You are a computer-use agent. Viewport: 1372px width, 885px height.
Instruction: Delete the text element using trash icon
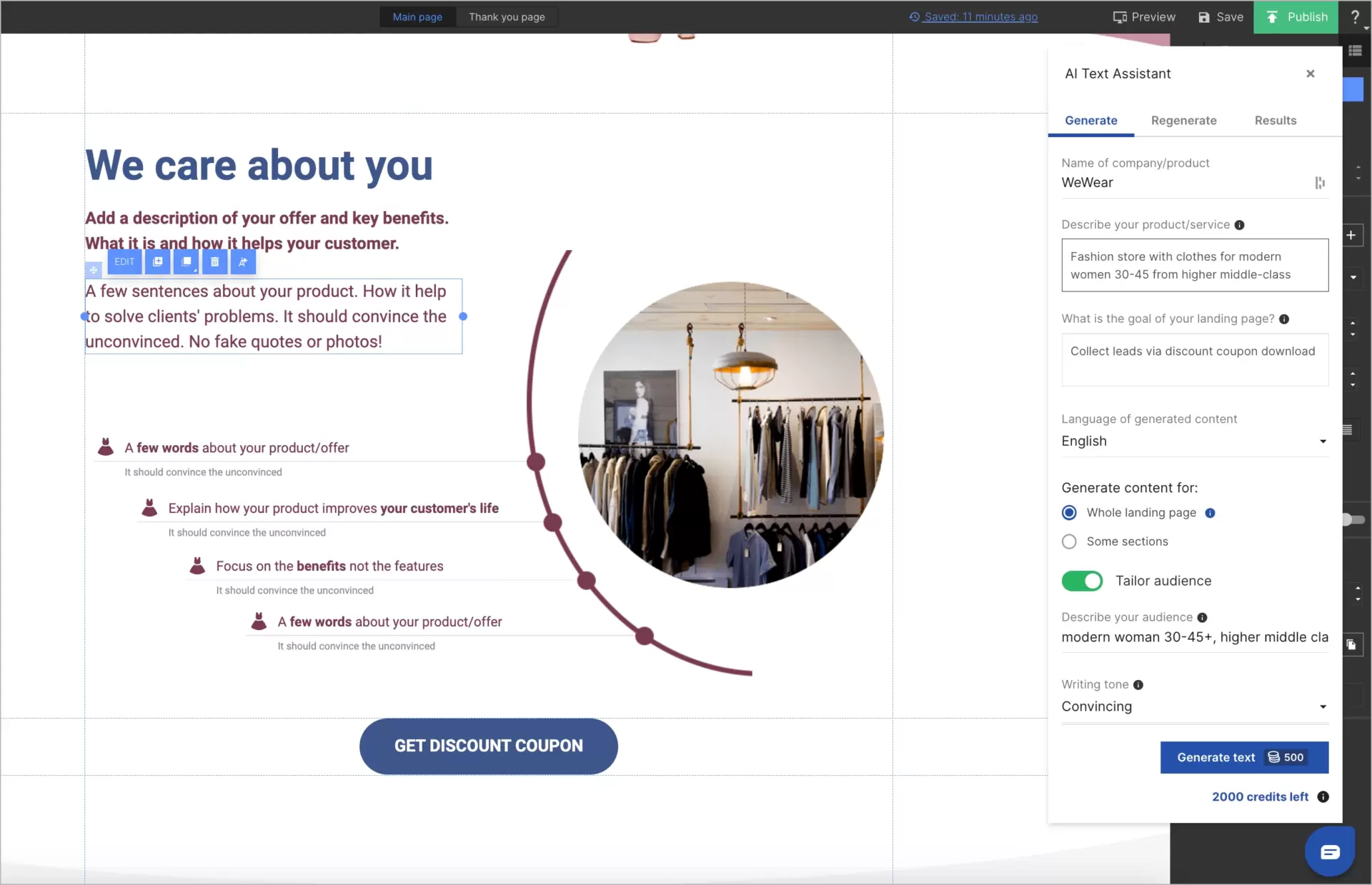215,261
